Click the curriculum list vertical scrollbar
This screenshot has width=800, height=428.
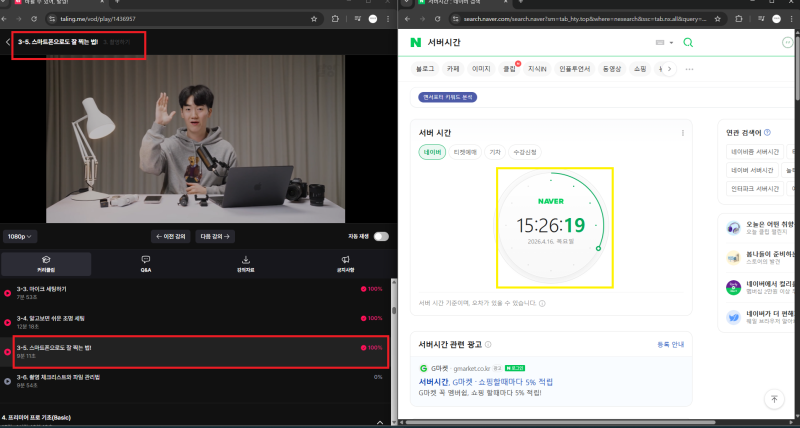click(393, 310)
